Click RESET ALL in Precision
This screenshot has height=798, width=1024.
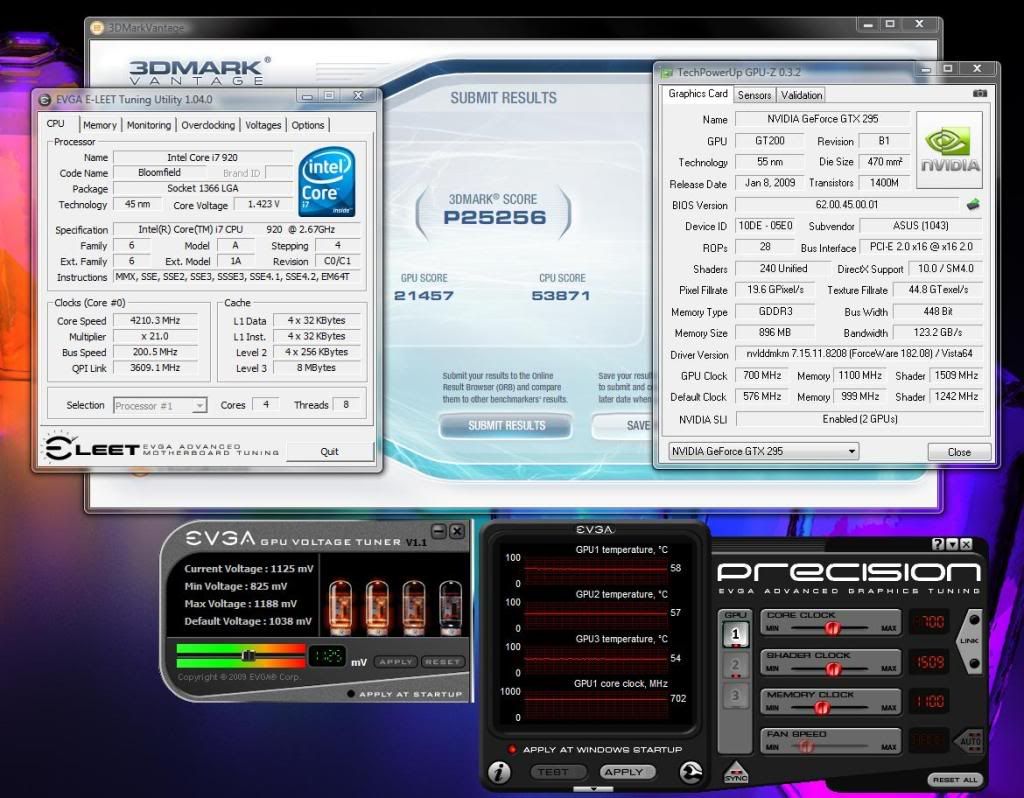pyautogui.click(x=955, y=780)
